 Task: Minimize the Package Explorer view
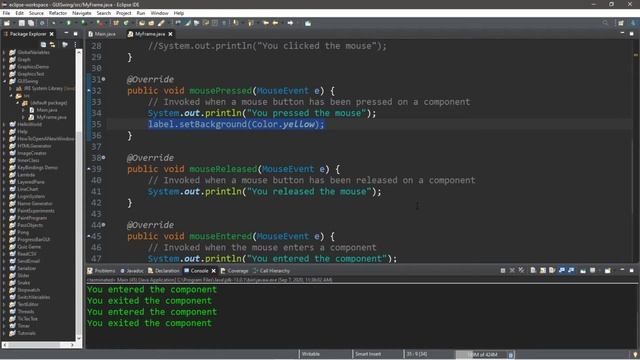pyautogui.click(x=66, y=33)
